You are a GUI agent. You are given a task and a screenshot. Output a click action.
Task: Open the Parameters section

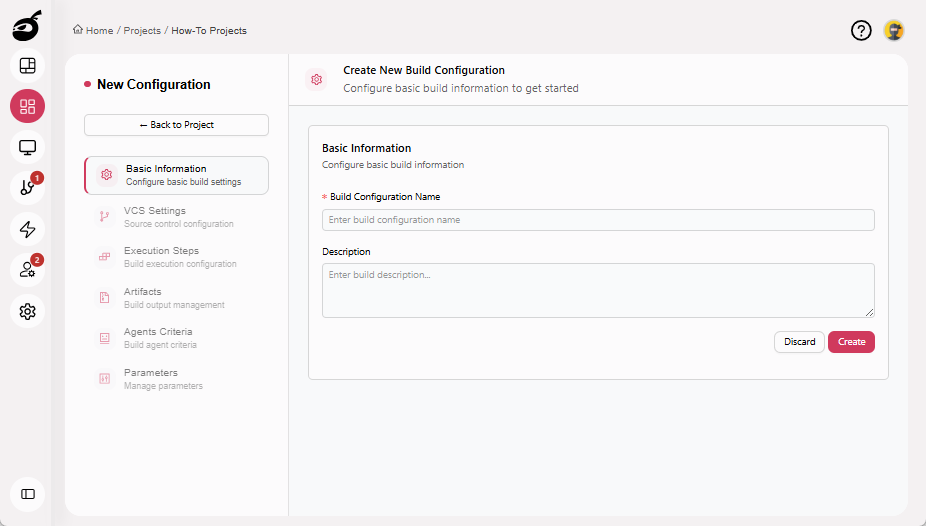[x=177, y=378]
